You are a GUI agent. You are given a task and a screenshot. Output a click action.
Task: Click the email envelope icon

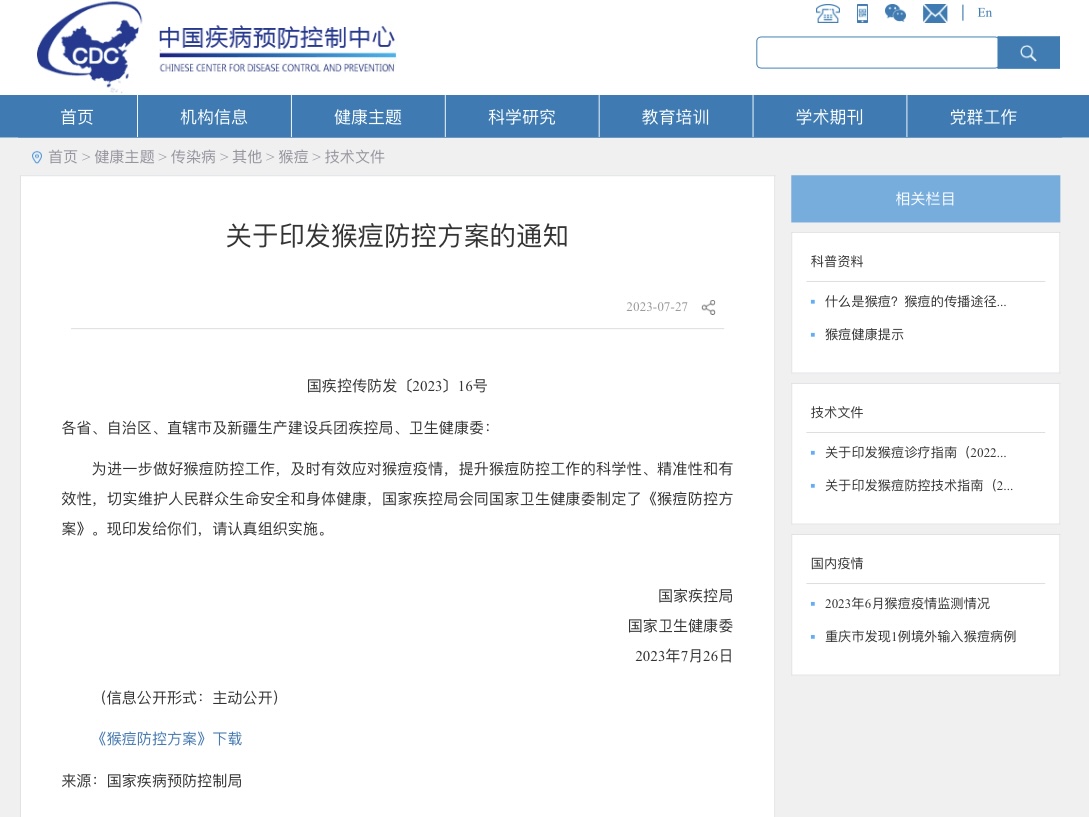pyautogui.click(x=935, y=13)
